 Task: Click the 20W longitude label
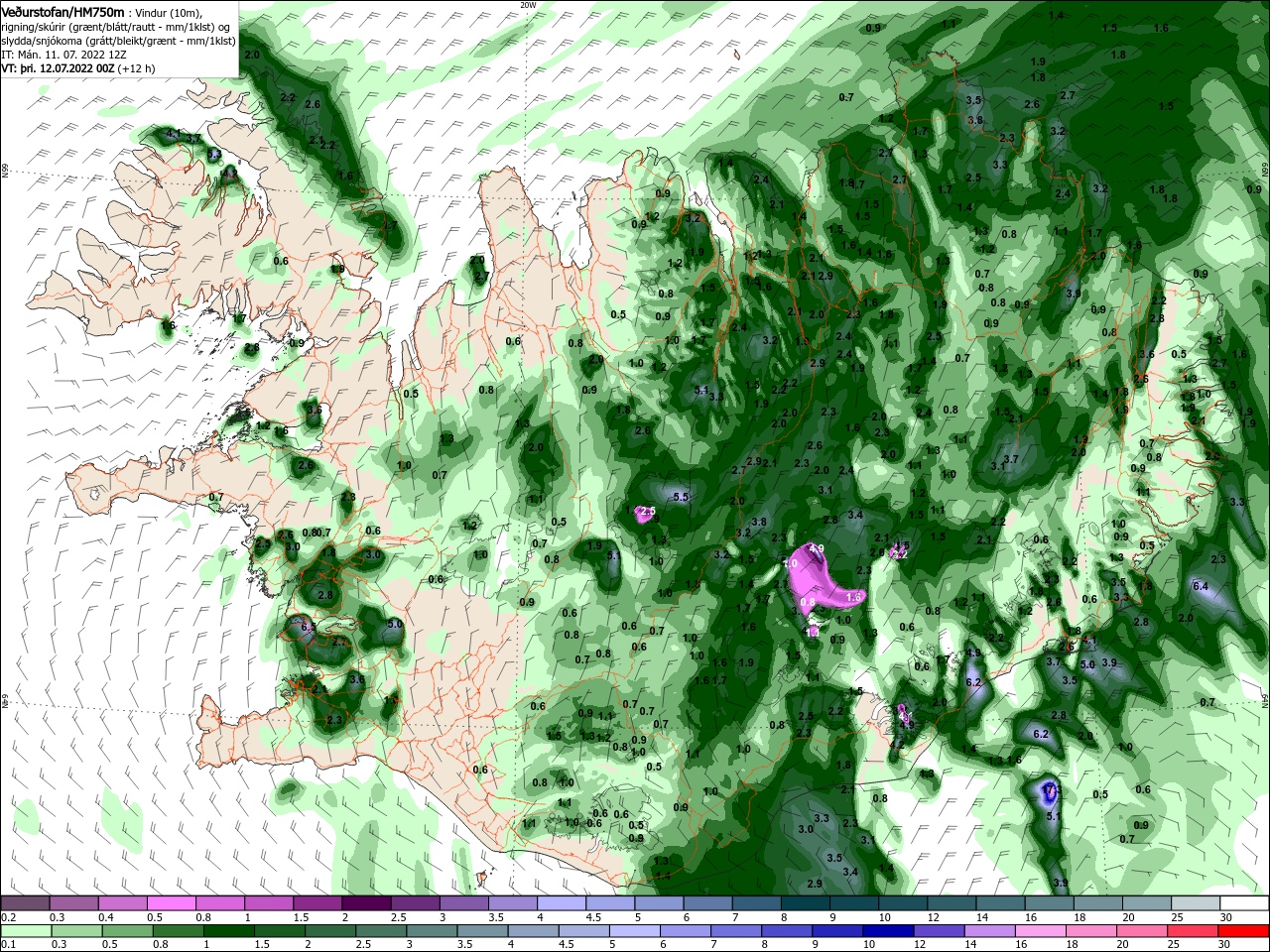pyautogui.click(x=528, y=5)
